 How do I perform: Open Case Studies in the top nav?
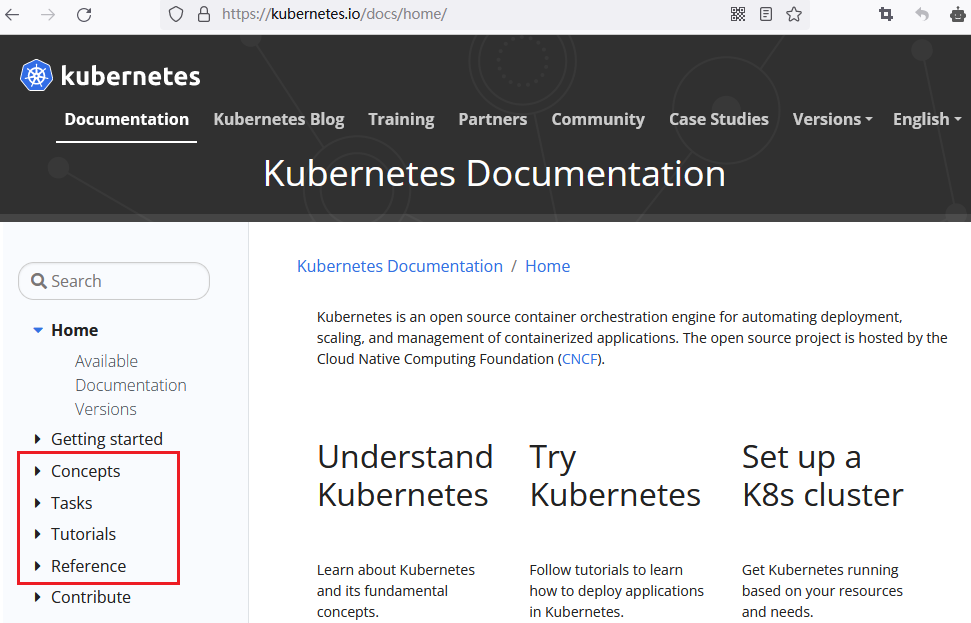pos(719,119)
